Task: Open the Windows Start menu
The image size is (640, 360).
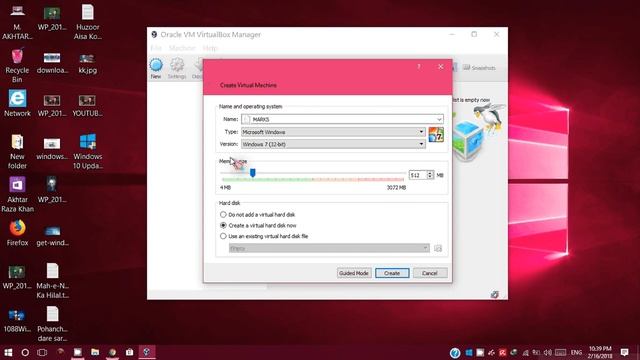Action: (8, 352)
